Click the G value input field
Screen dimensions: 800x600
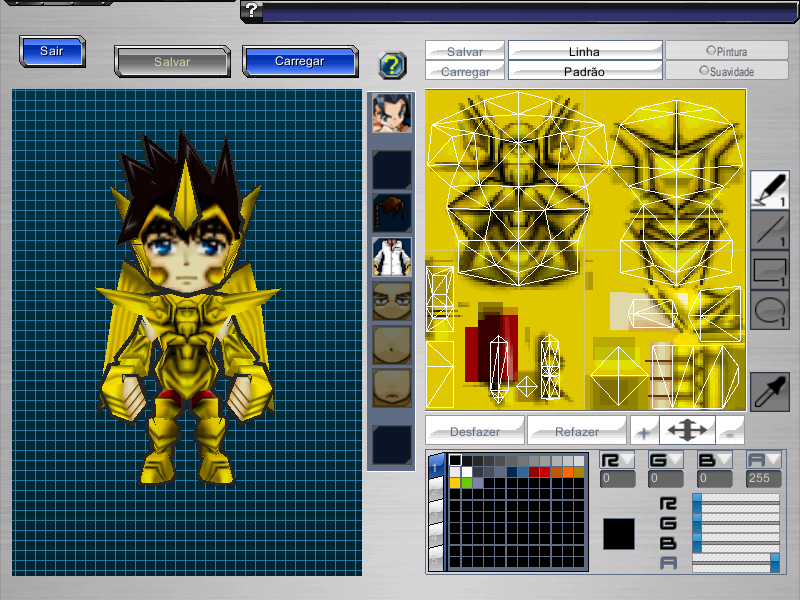[665, 479]
